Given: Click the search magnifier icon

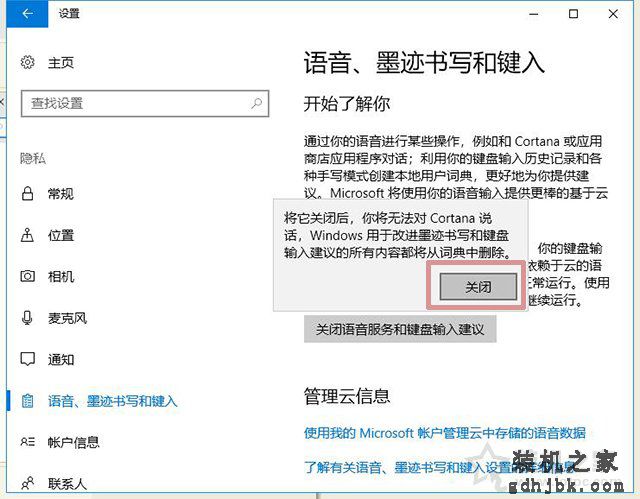Looking at the screenshot, I should coord(256,103).
